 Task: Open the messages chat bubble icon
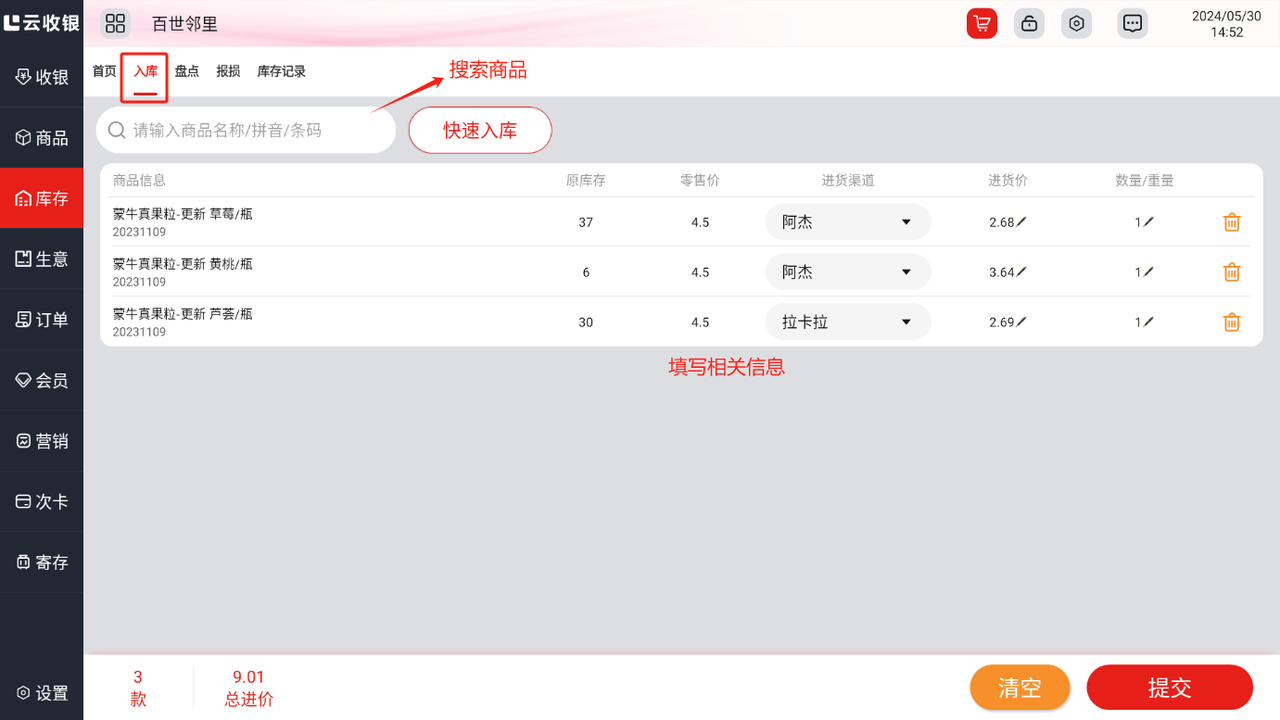[1132, 24]
